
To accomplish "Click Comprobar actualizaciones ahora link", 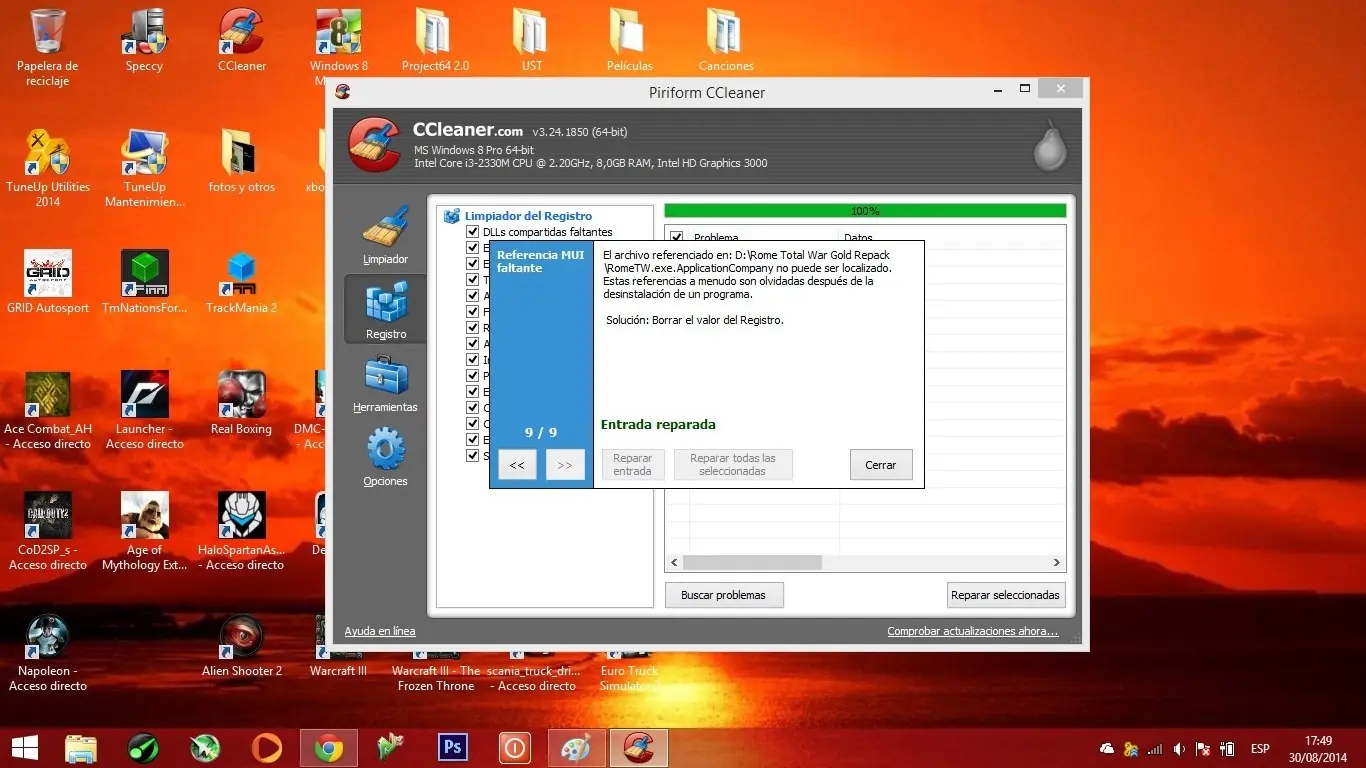I will coord(973,631).
